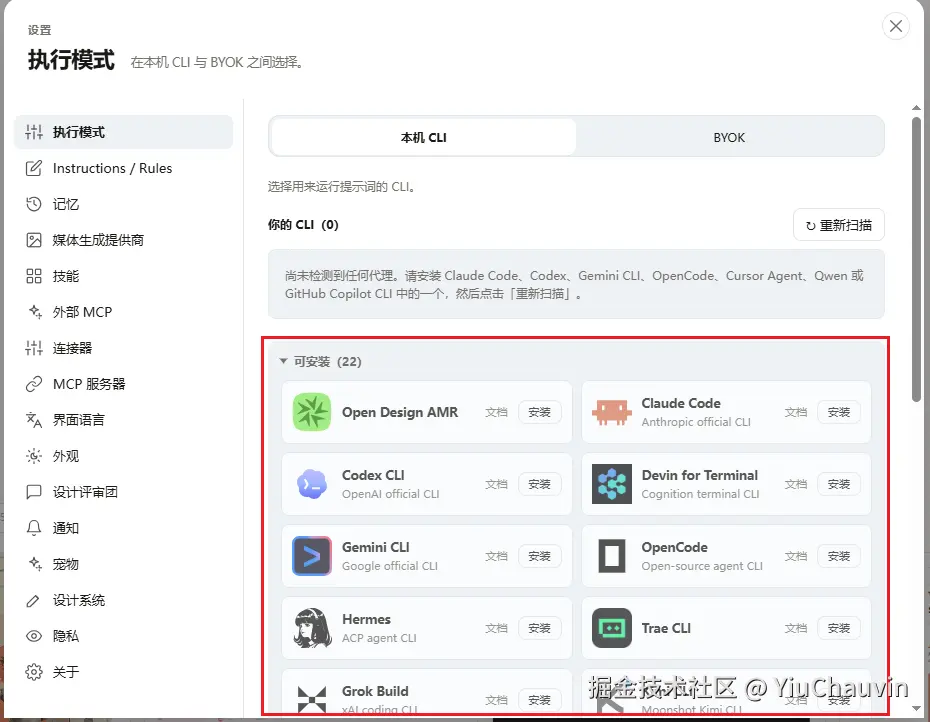Install Codex CLI
Screen dimensions: 930x722
[539, 484]
